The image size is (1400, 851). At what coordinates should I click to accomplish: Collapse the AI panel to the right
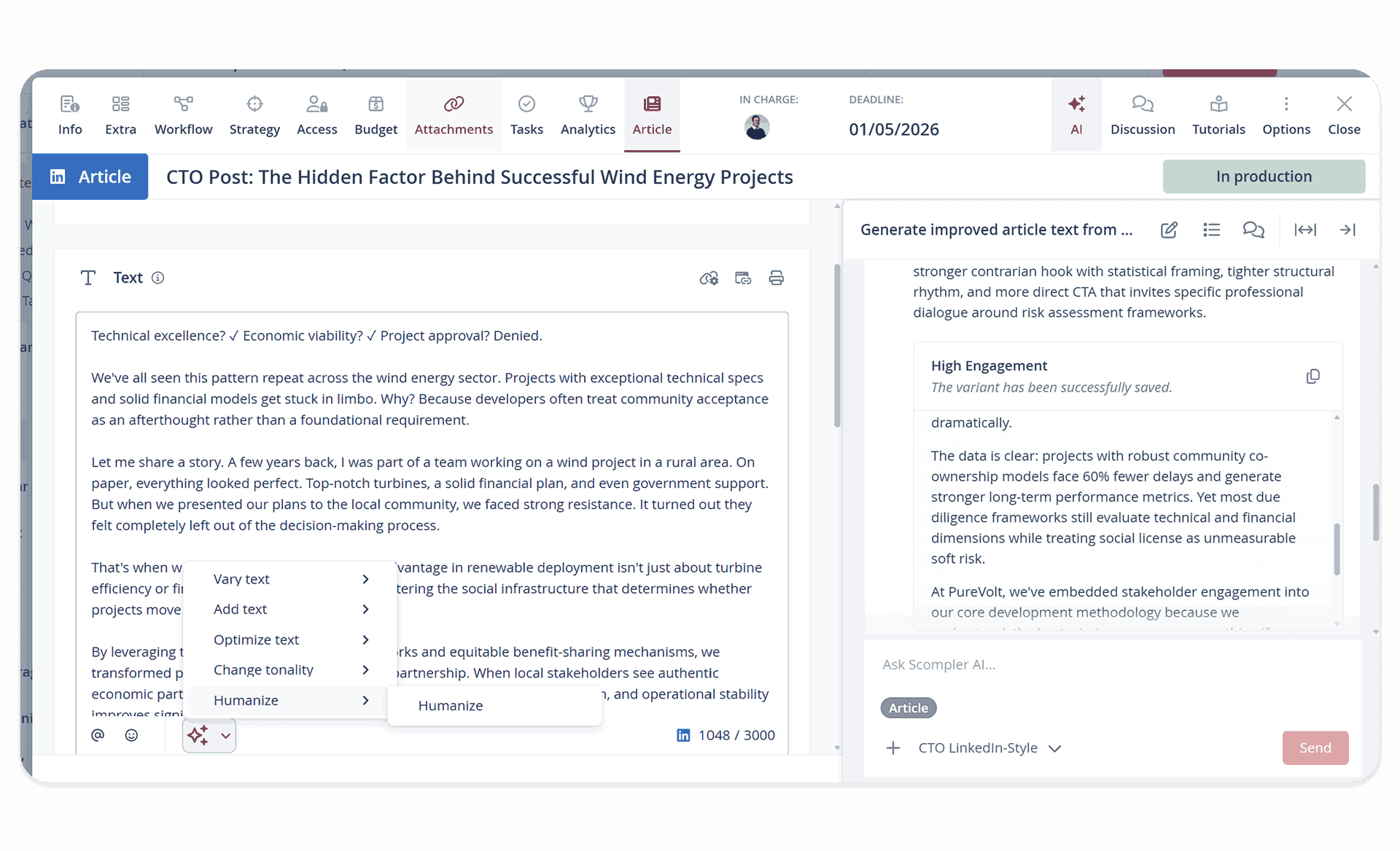[1347, 230]
